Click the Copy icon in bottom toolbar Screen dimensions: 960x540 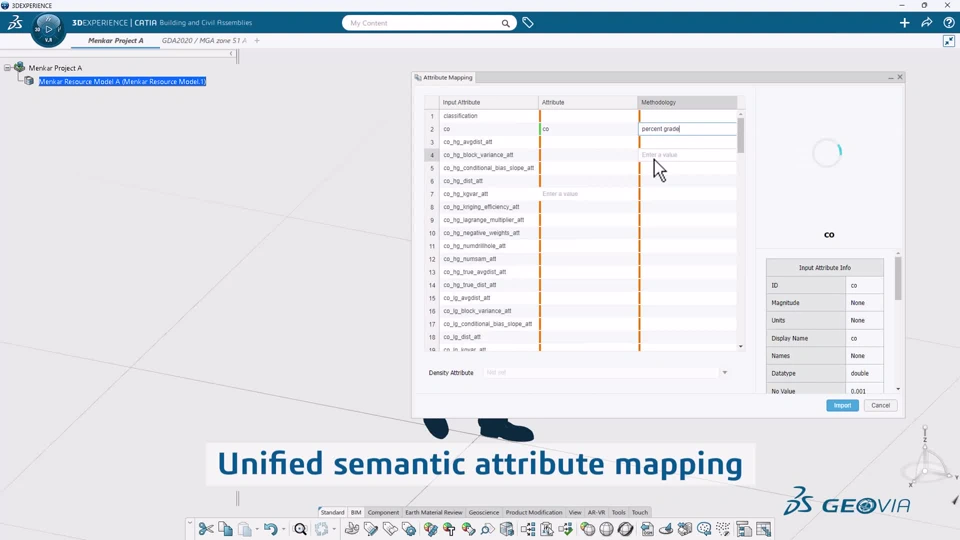(225, 529)
